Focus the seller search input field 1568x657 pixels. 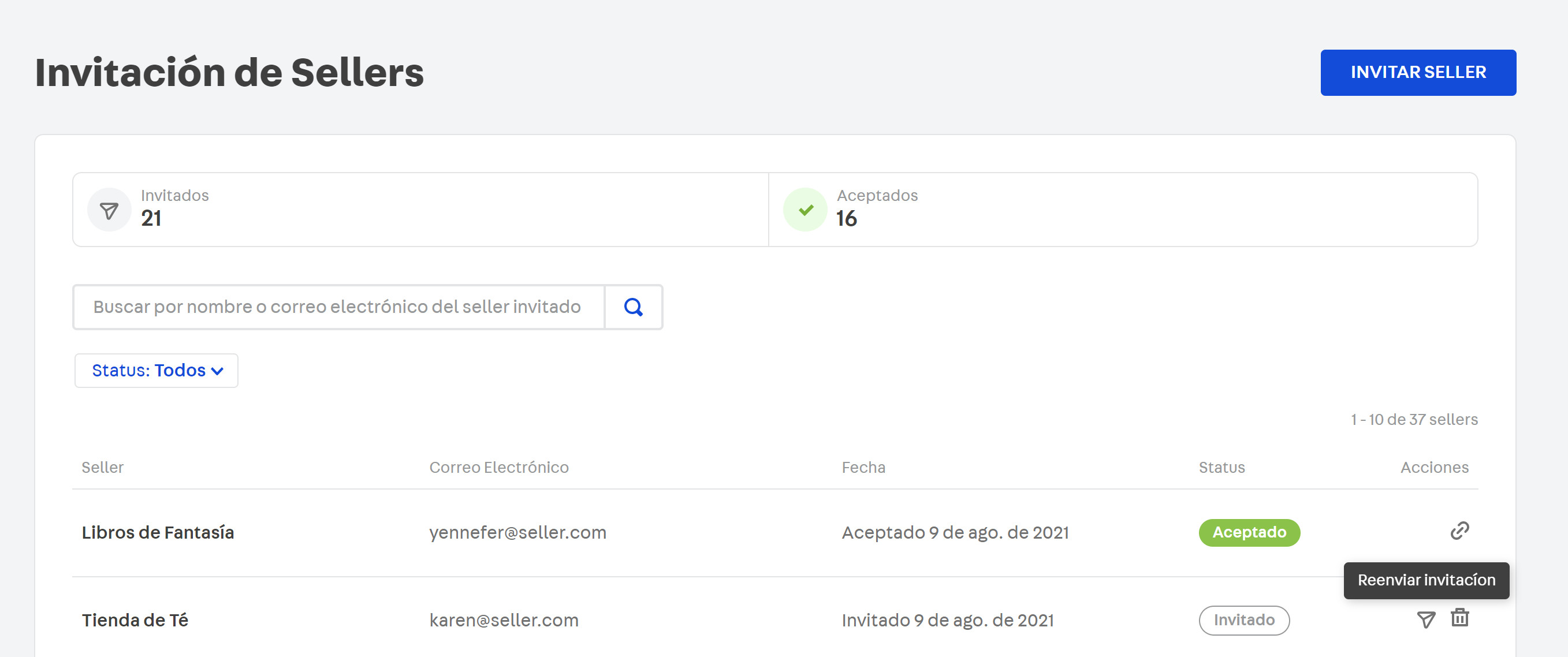click(x=338, y=307)
